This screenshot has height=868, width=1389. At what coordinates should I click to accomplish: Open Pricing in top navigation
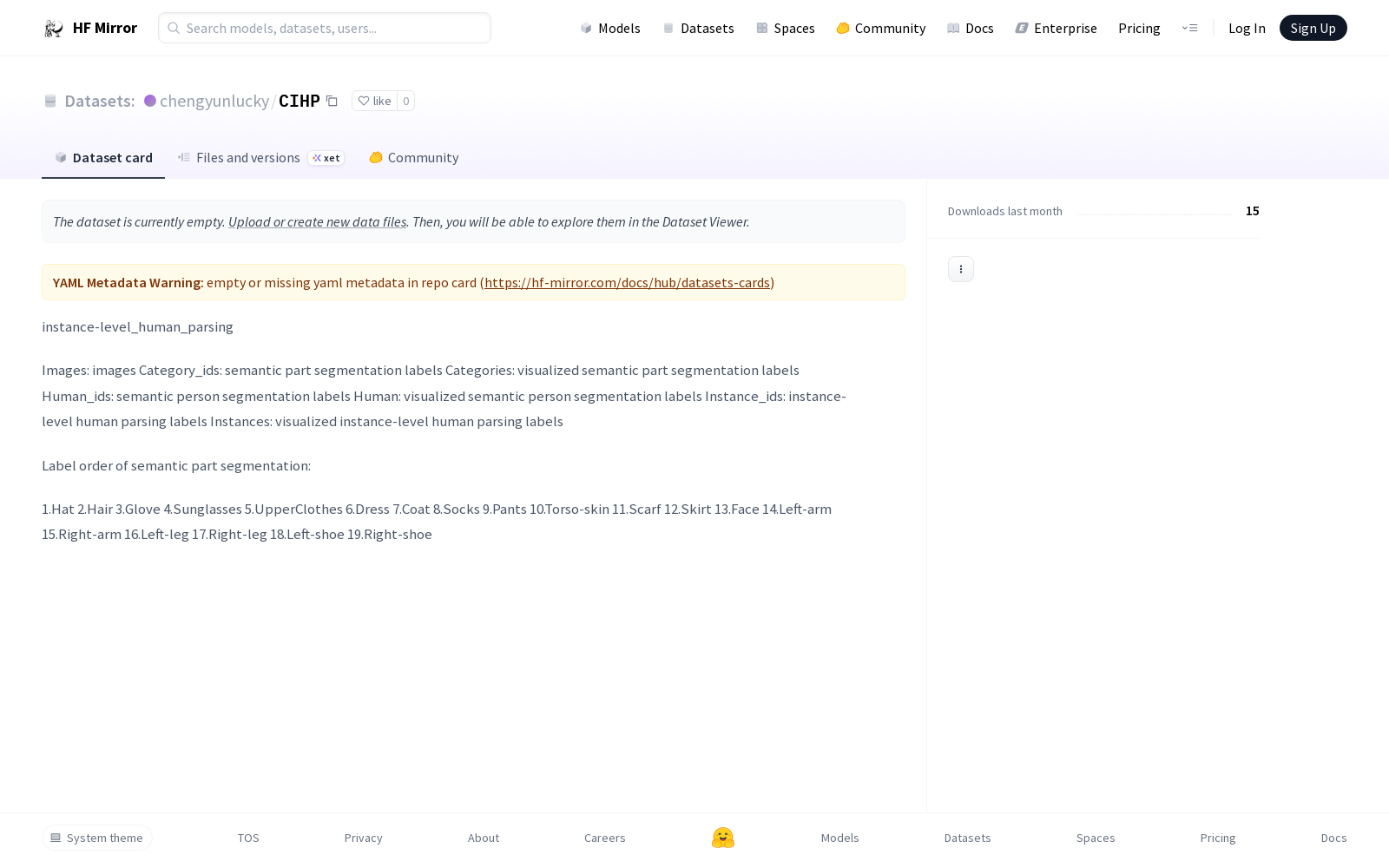[x=1139, y=28]
